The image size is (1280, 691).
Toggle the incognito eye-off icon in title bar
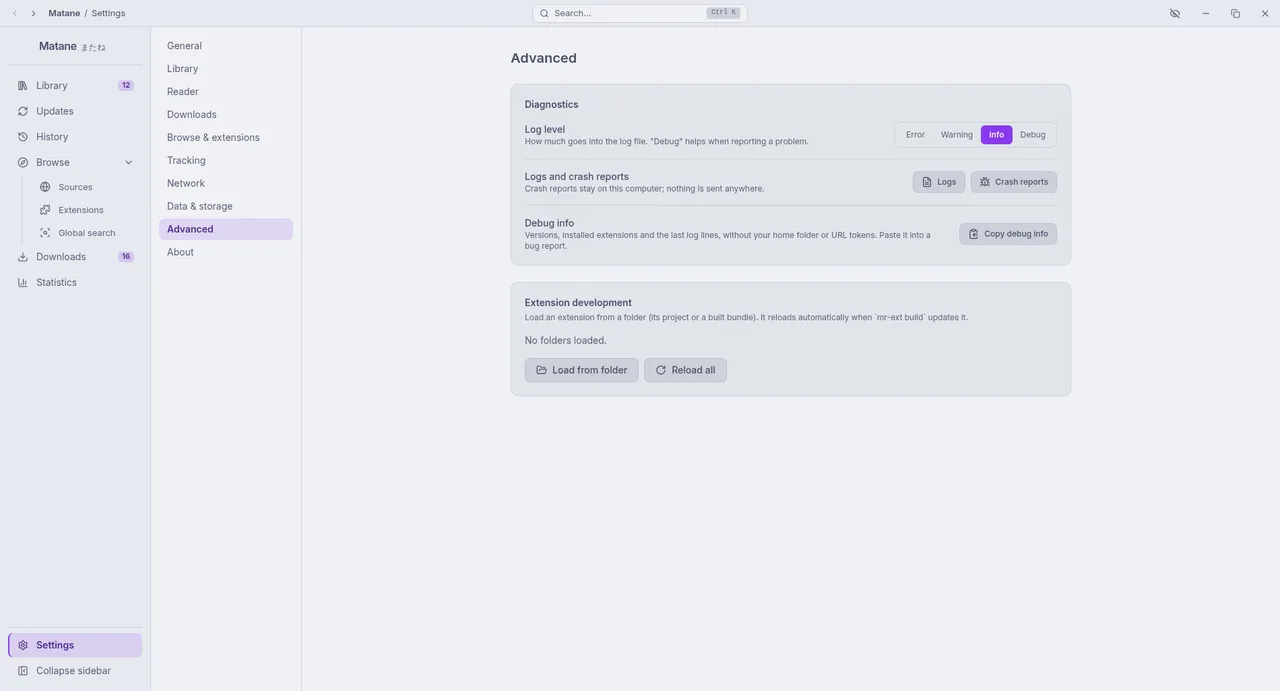1175,13
